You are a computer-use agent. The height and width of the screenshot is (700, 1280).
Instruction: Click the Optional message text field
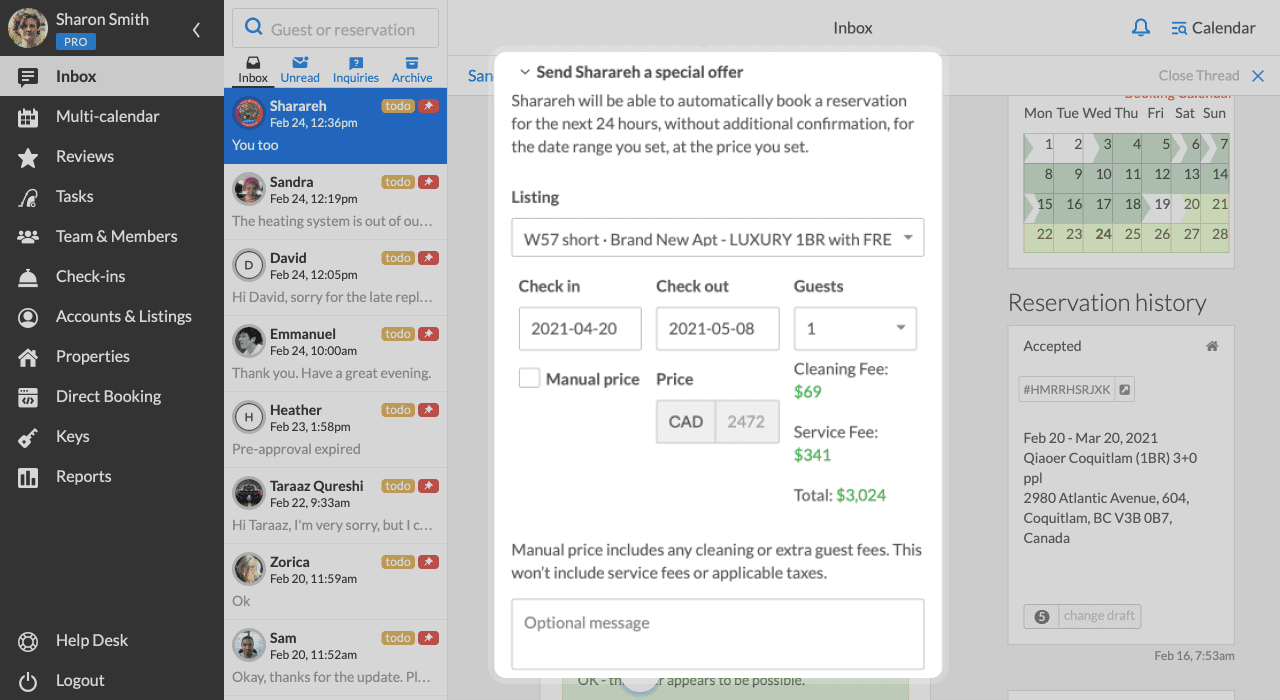point(717,633)
